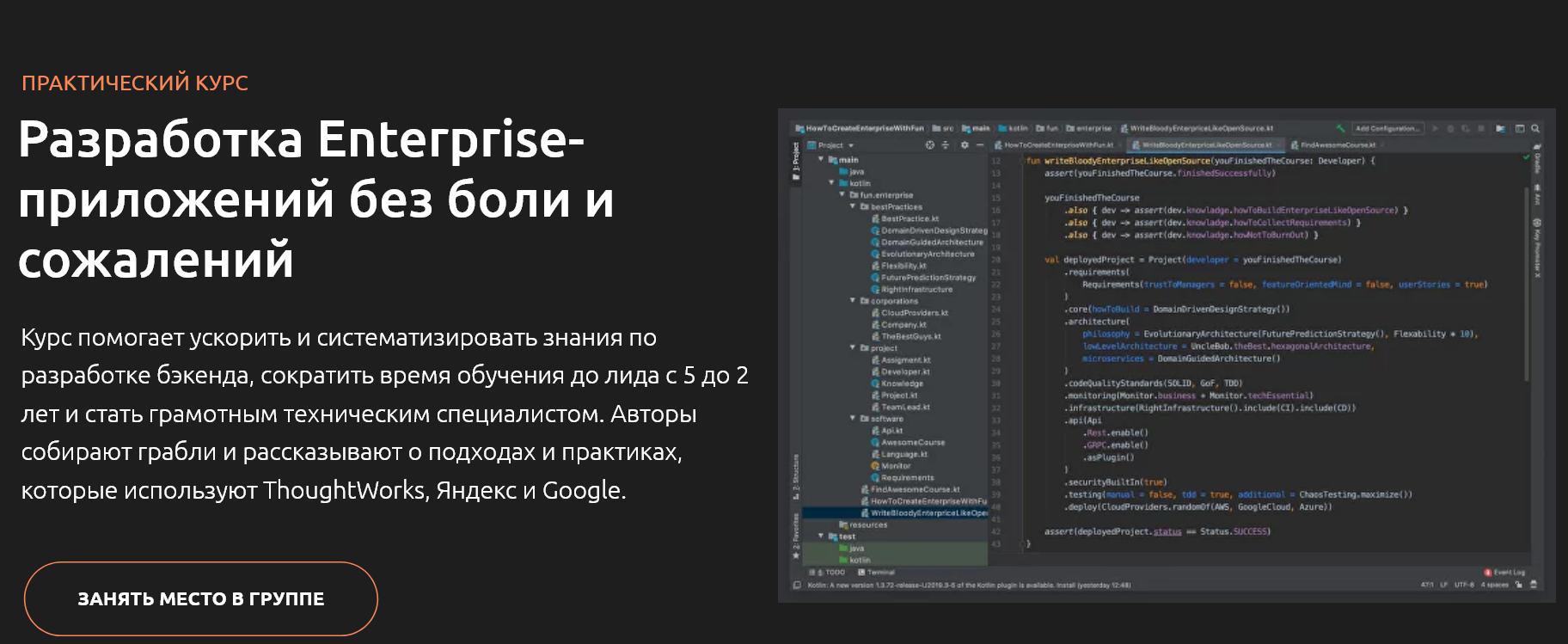This screenshot has width=1568, height=644.
Task: Collapse the fun.enterprise package node
Action: click(842, 195)
